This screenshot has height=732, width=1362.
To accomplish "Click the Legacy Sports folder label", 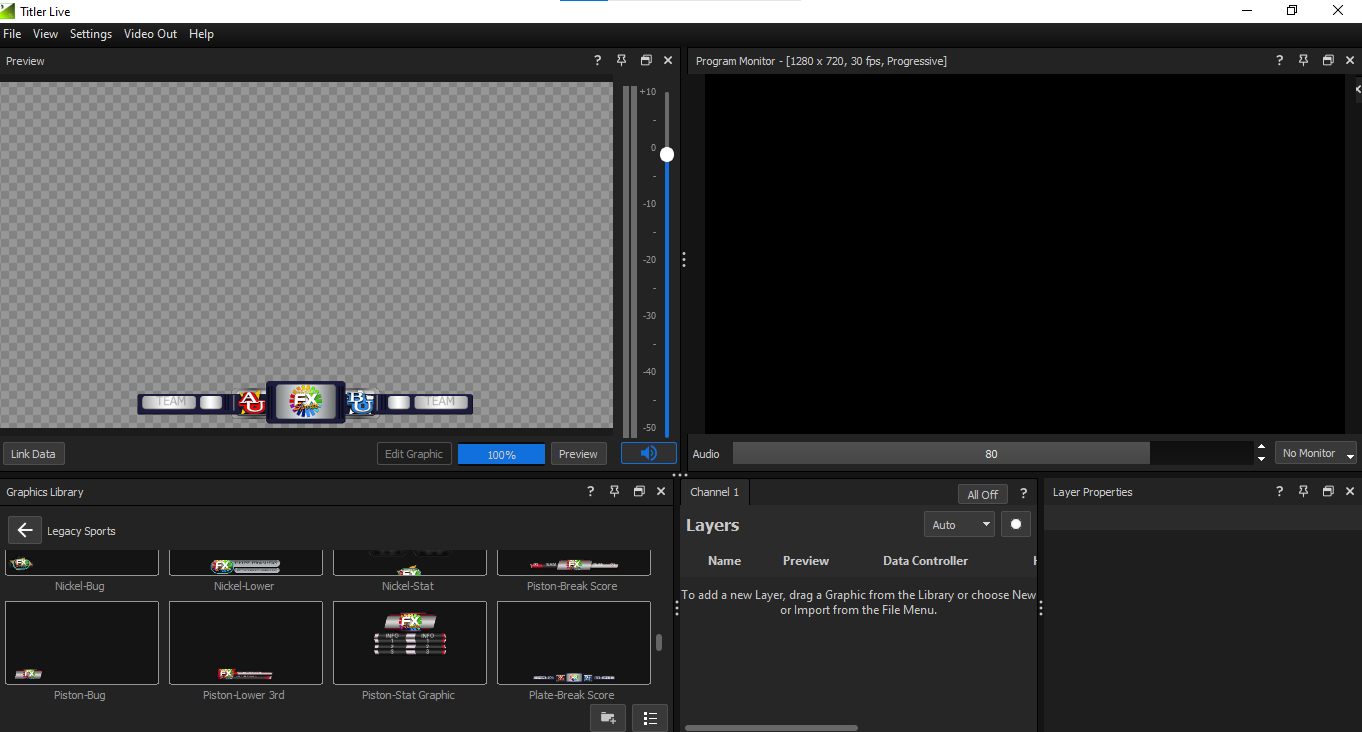I will point(81,531).
